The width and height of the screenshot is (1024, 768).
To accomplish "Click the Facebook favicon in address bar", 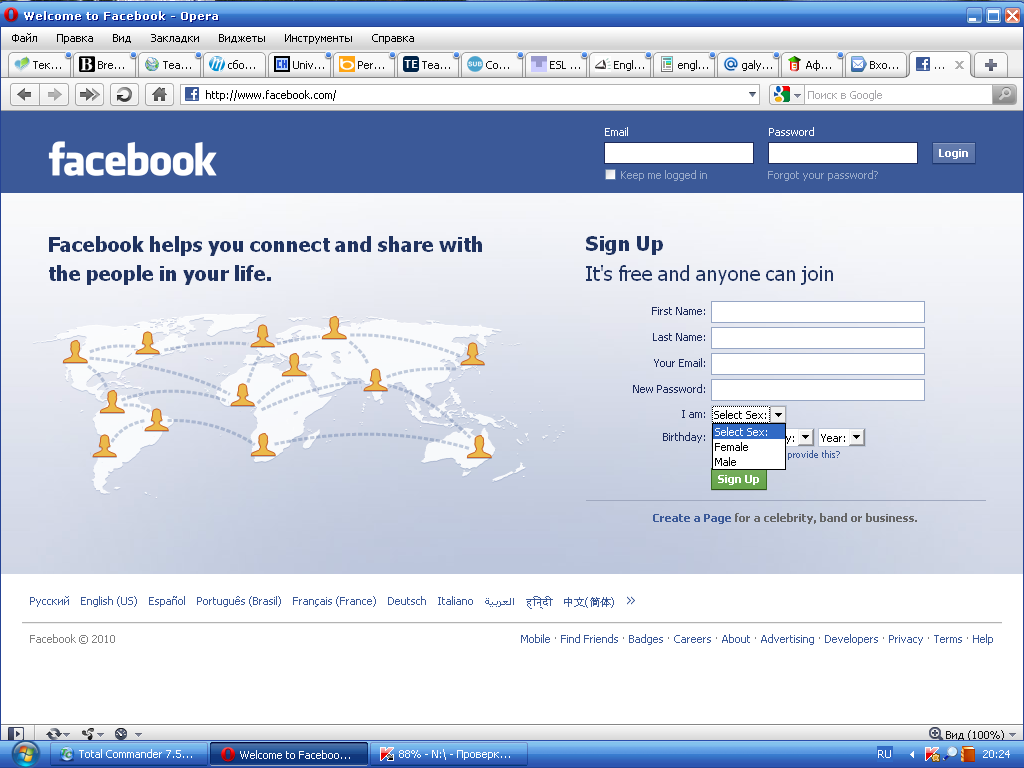I will click(191, 95).
